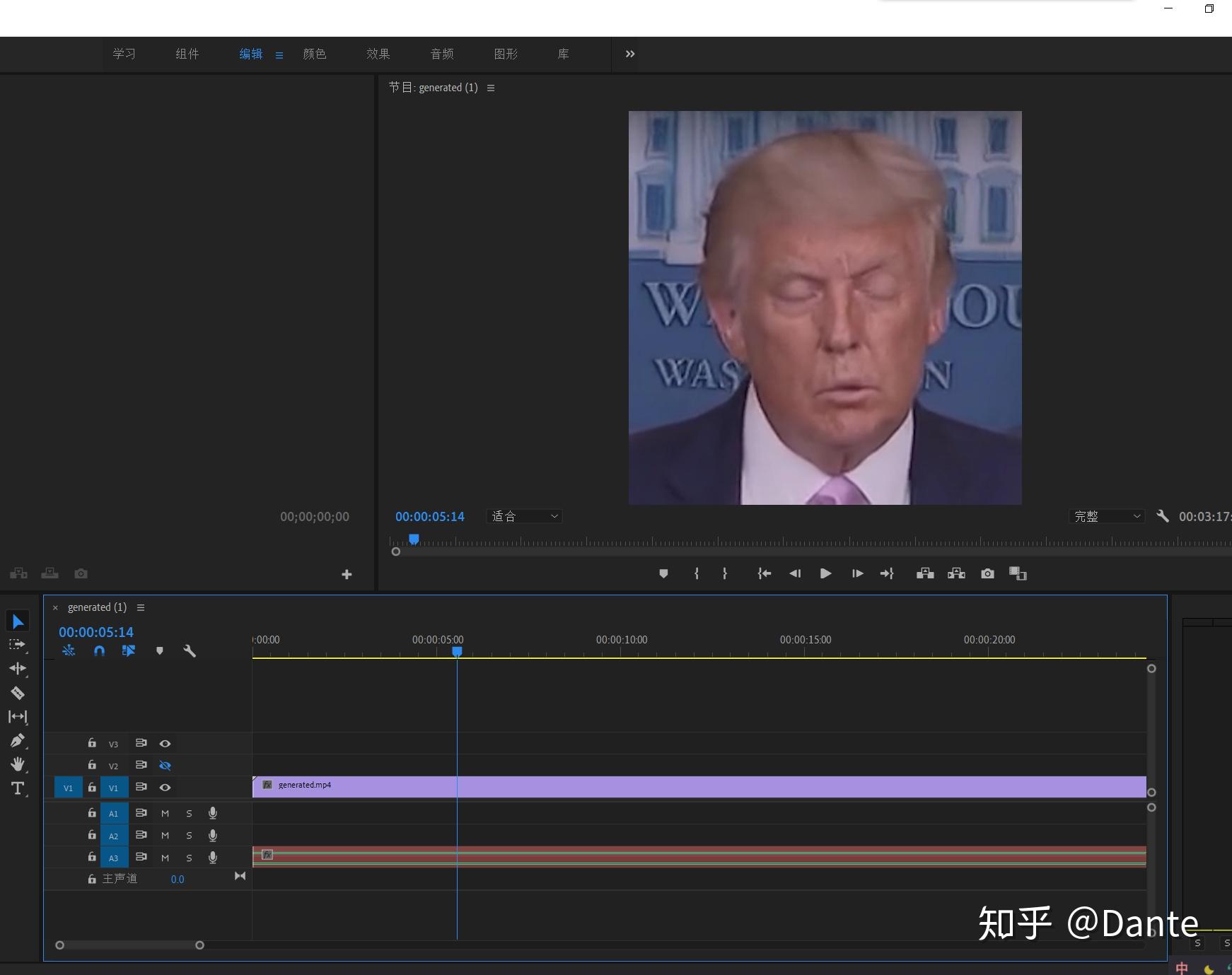The image size is (1232, 975).
Task: Select the Ripple Edit tool
Action: [18, 668]
